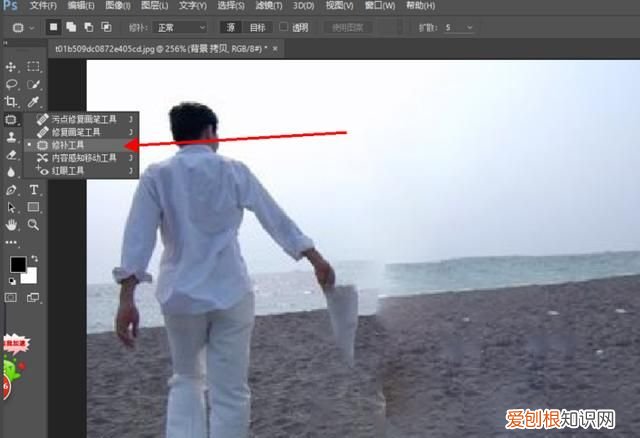Viewport: 640px width, 438px height.
Task: Select the 目标 patch option
Action: tap(258, 27)
